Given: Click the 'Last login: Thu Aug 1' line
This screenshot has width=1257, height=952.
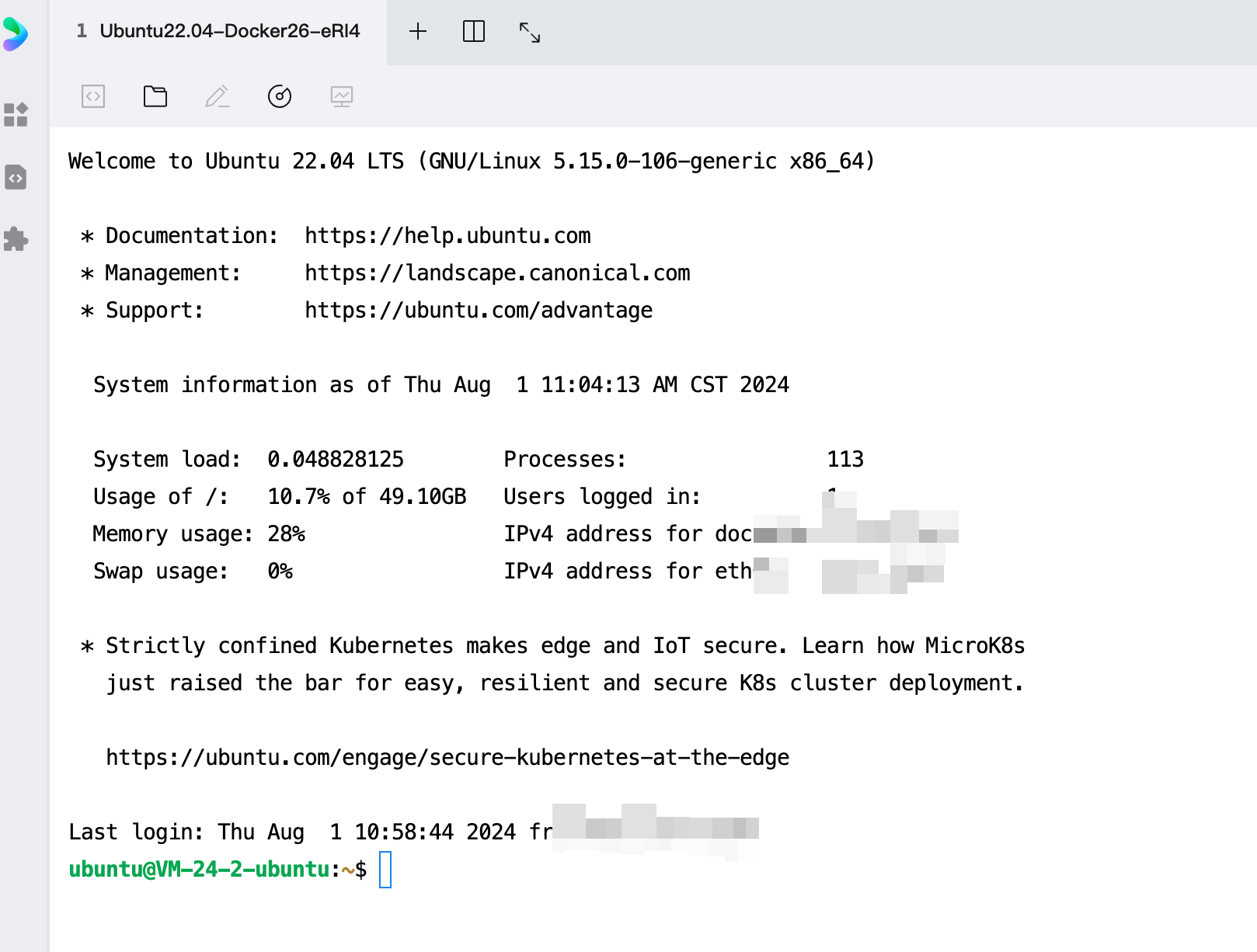Looking at the screenshot, I should (x=311, y=832).
